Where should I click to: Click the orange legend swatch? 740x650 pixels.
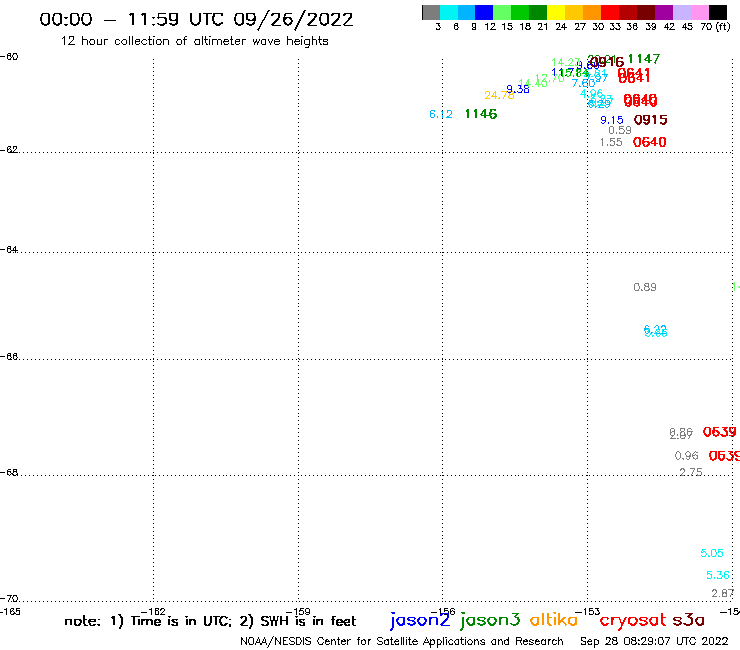coord(592,12)
